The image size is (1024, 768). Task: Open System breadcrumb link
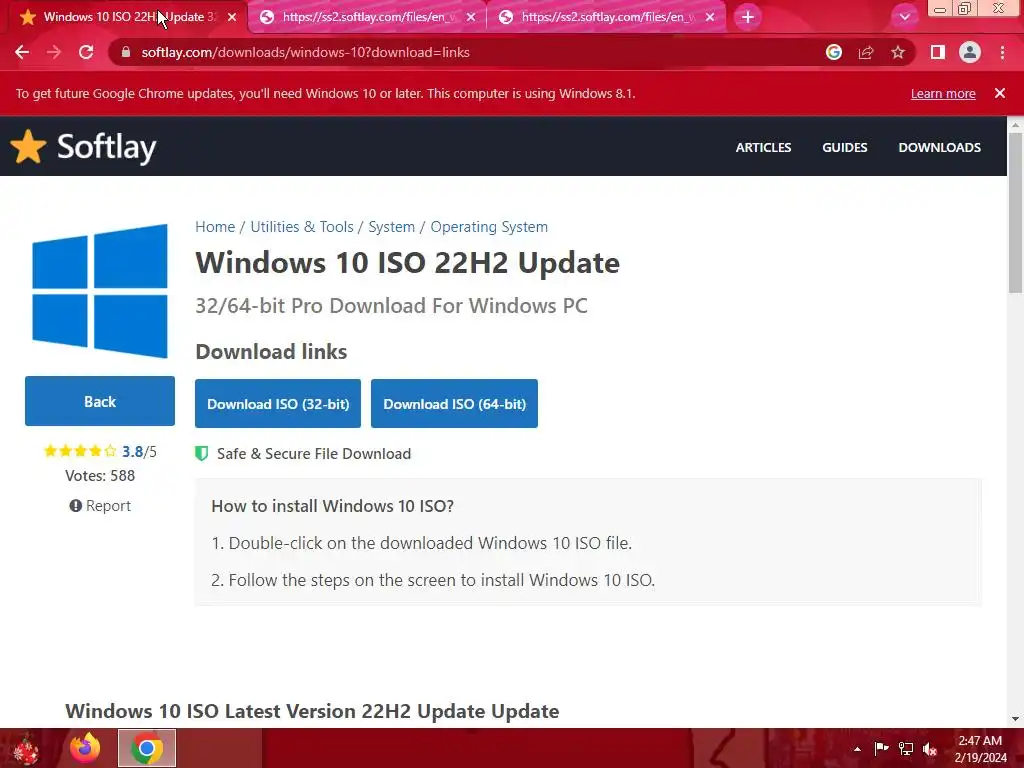391,227
